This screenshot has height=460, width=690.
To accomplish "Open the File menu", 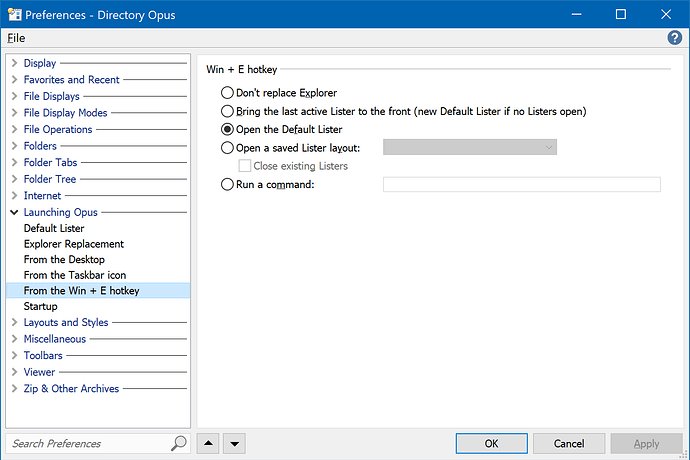I will [16, 38].
